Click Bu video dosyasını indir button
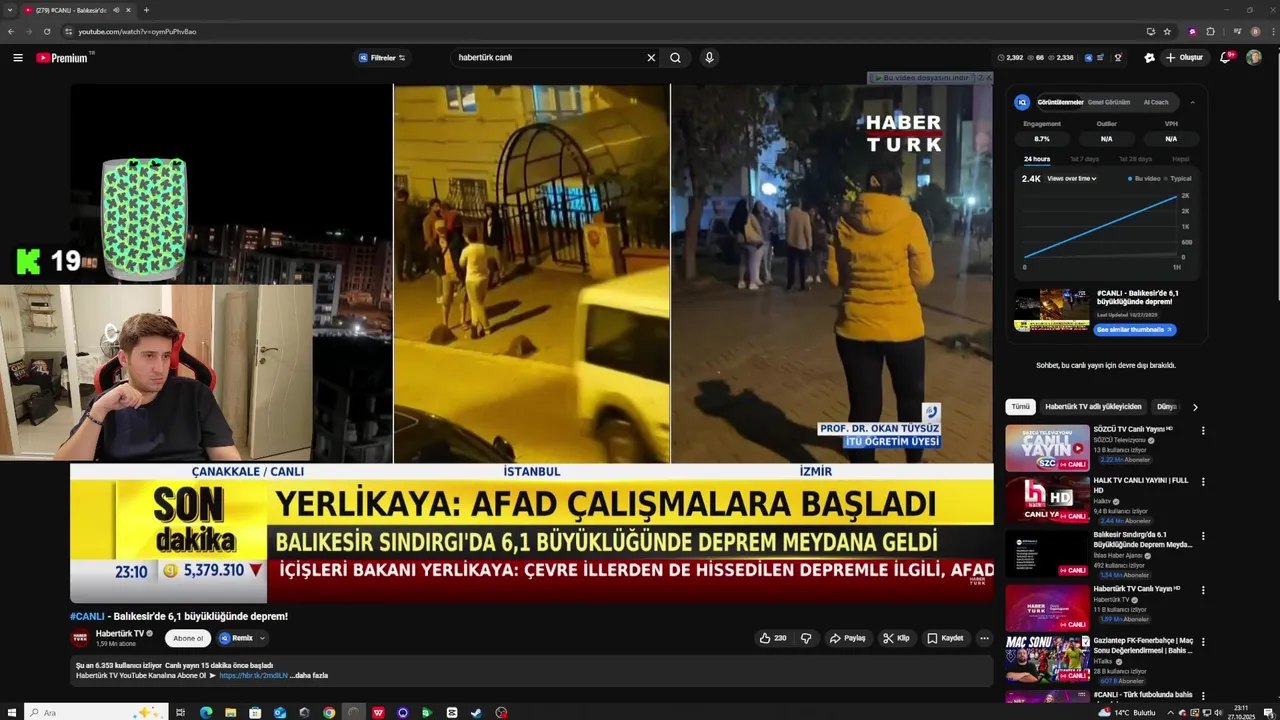 coord(921,77)
